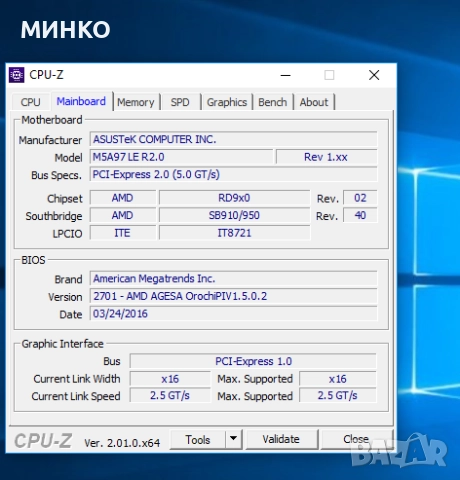Click the Ver. 2.01.0.x64 version text
460x480 pixels.
(122, 443)
